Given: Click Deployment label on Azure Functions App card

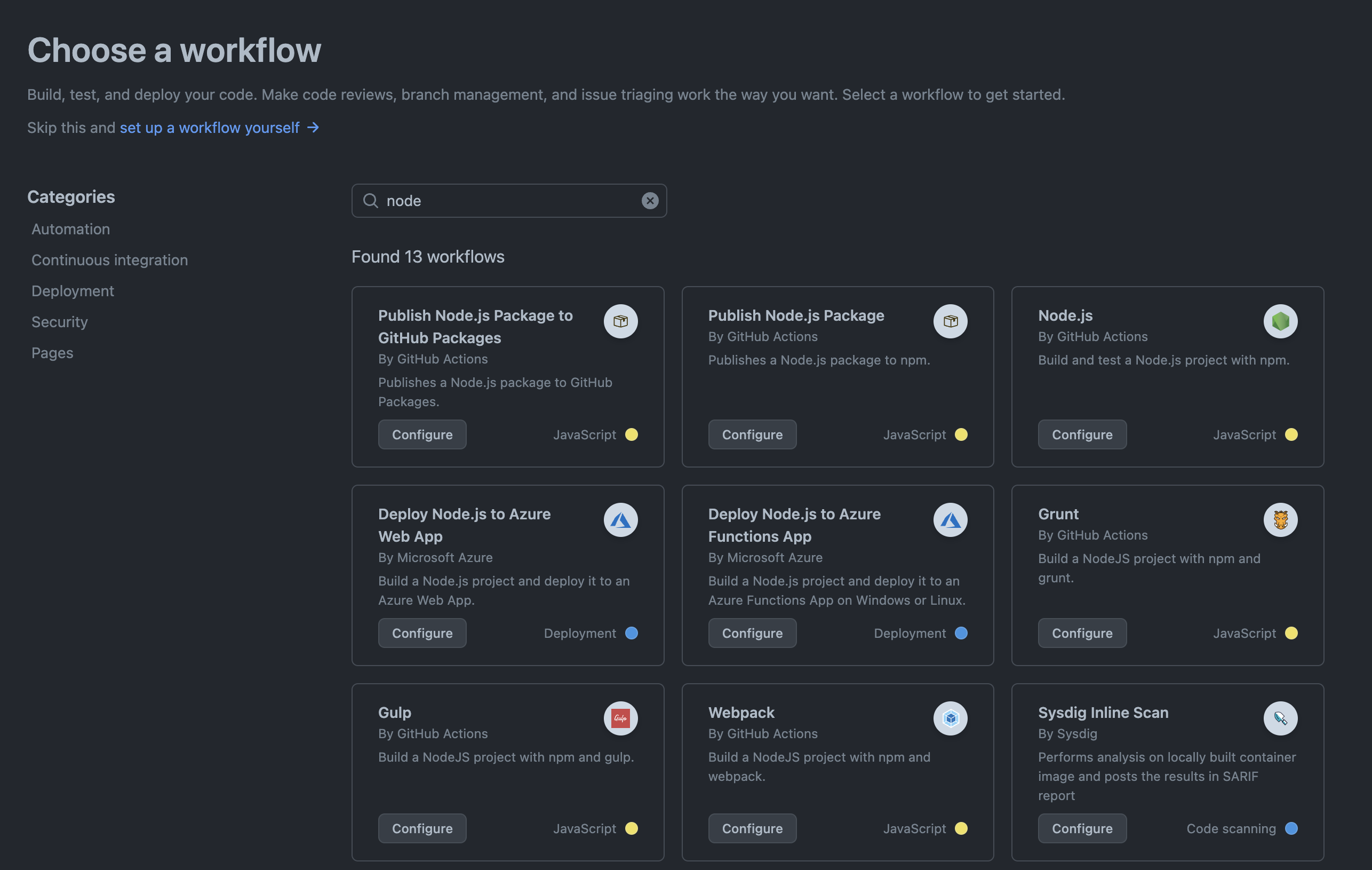Looking at the screenshot, I should pos(910,634).
